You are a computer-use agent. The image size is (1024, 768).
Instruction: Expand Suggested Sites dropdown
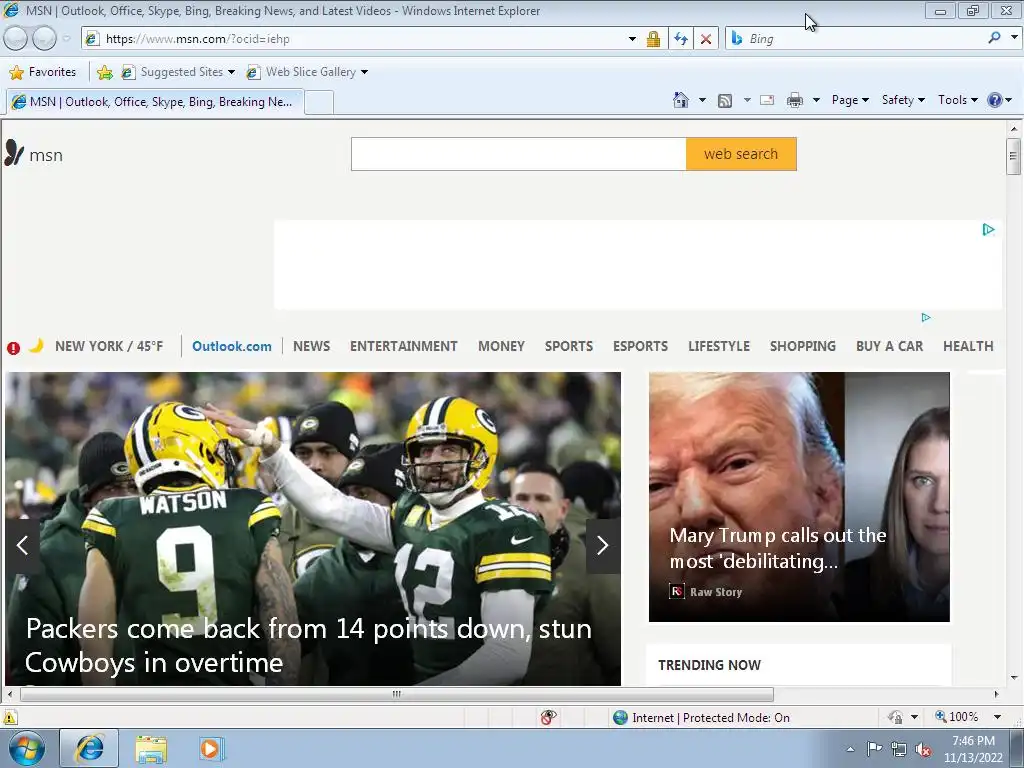coord(231,72)
